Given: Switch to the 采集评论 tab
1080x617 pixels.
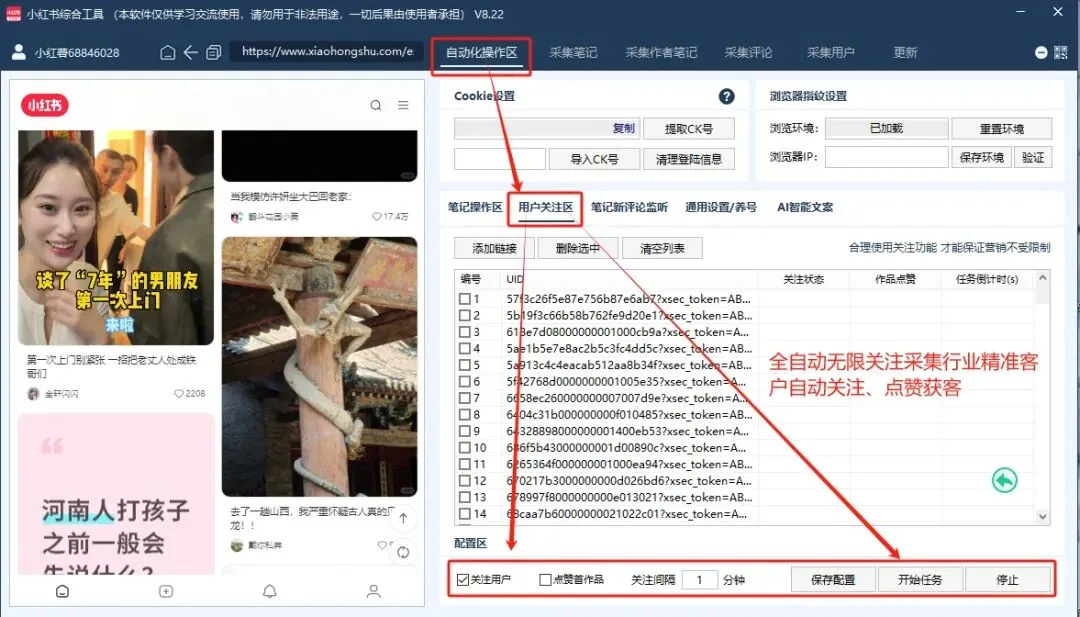Looking at the screenshot, I should click(748, 51).
